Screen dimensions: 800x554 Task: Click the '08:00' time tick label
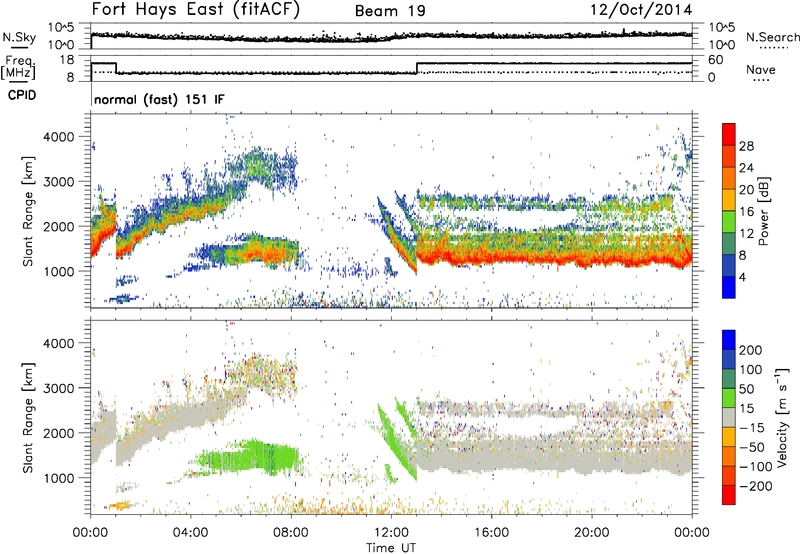pos(291,533)
